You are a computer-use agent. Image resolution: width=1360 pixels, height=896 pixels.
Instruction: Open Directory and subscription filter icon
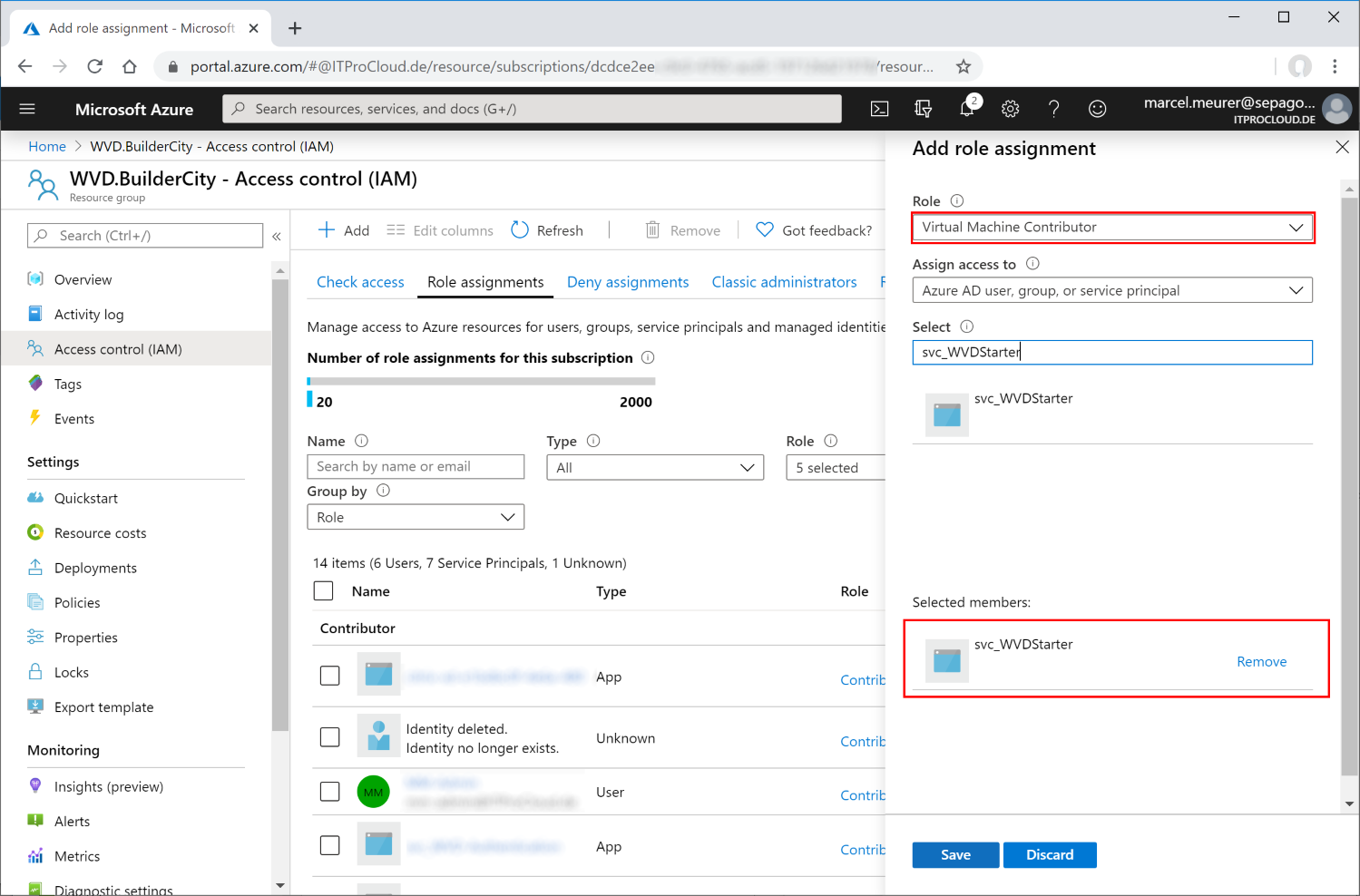[x=923, y=109]
